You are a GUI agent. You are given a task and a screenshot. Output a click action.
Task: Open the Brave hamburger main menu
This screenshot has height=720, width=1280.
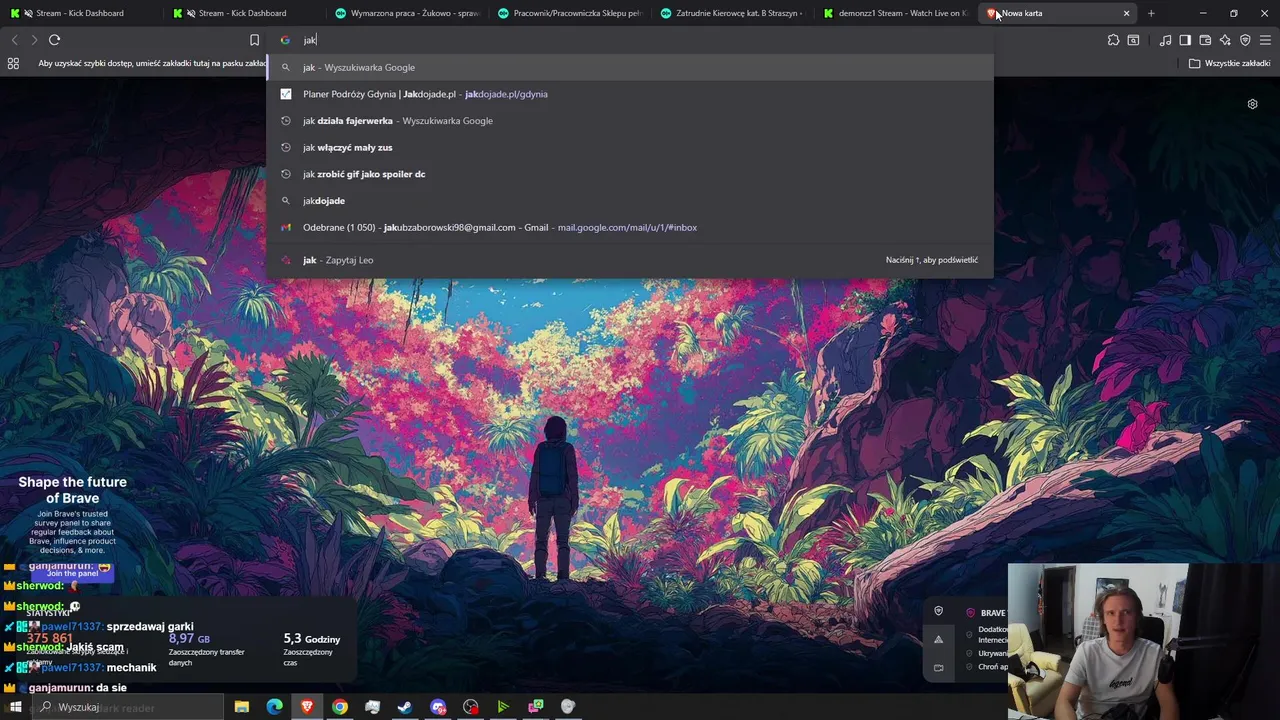[1265, 40]
